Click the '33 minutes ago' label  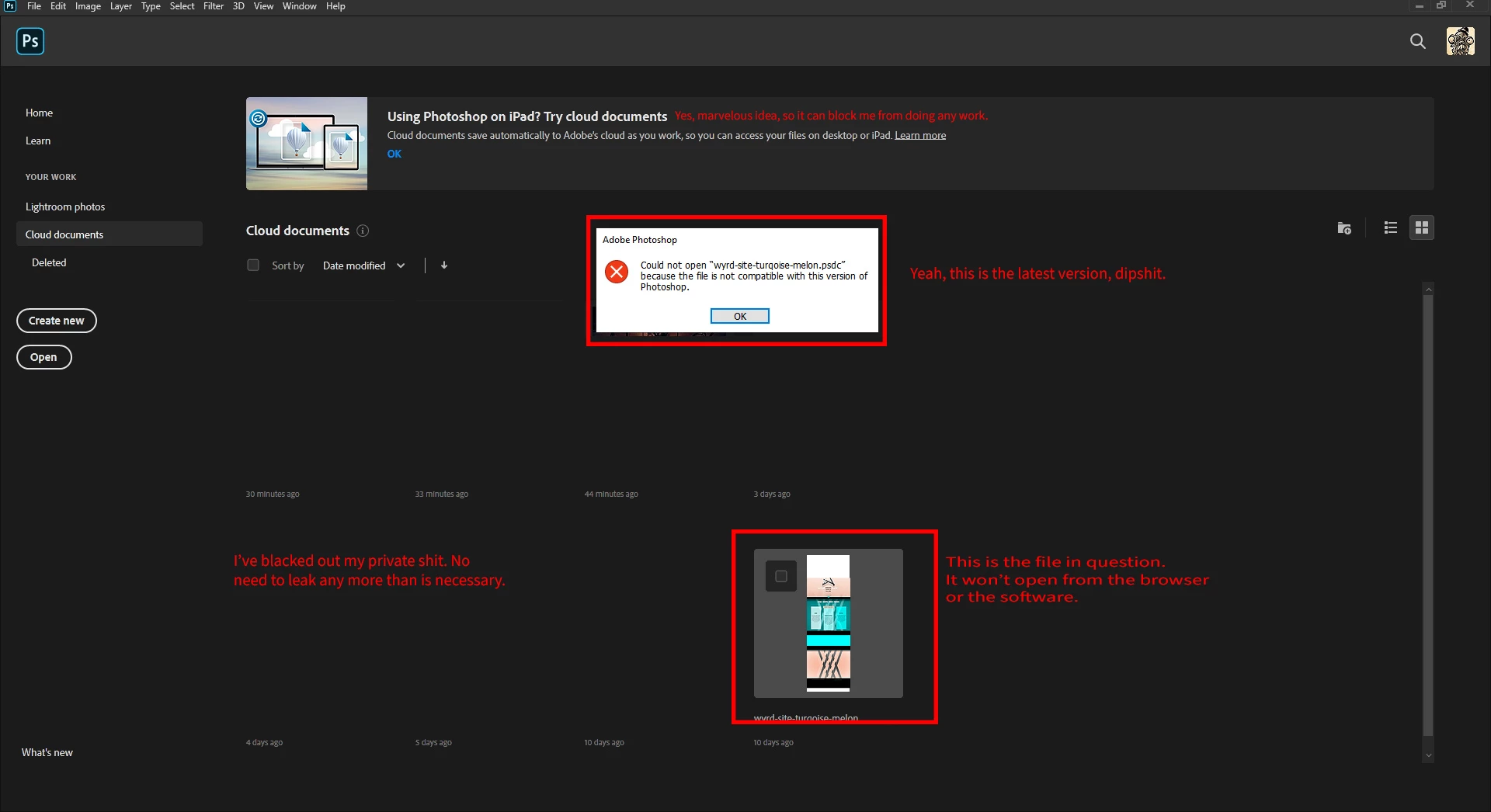(442, 494)
